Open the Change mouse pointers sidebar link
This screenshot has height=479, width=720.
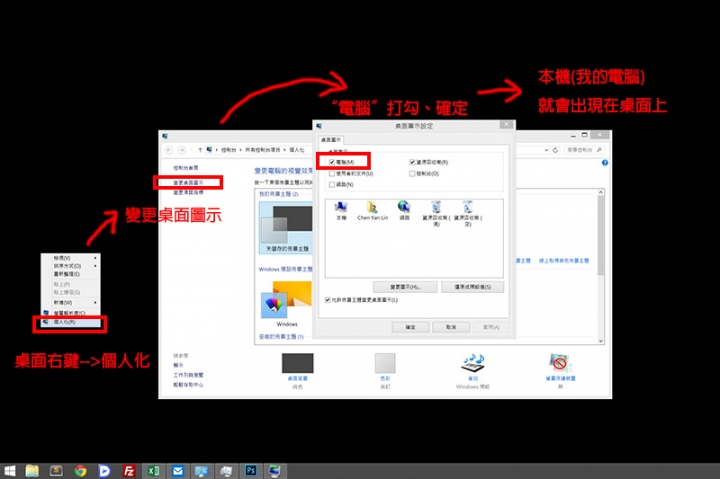[188, 192]
